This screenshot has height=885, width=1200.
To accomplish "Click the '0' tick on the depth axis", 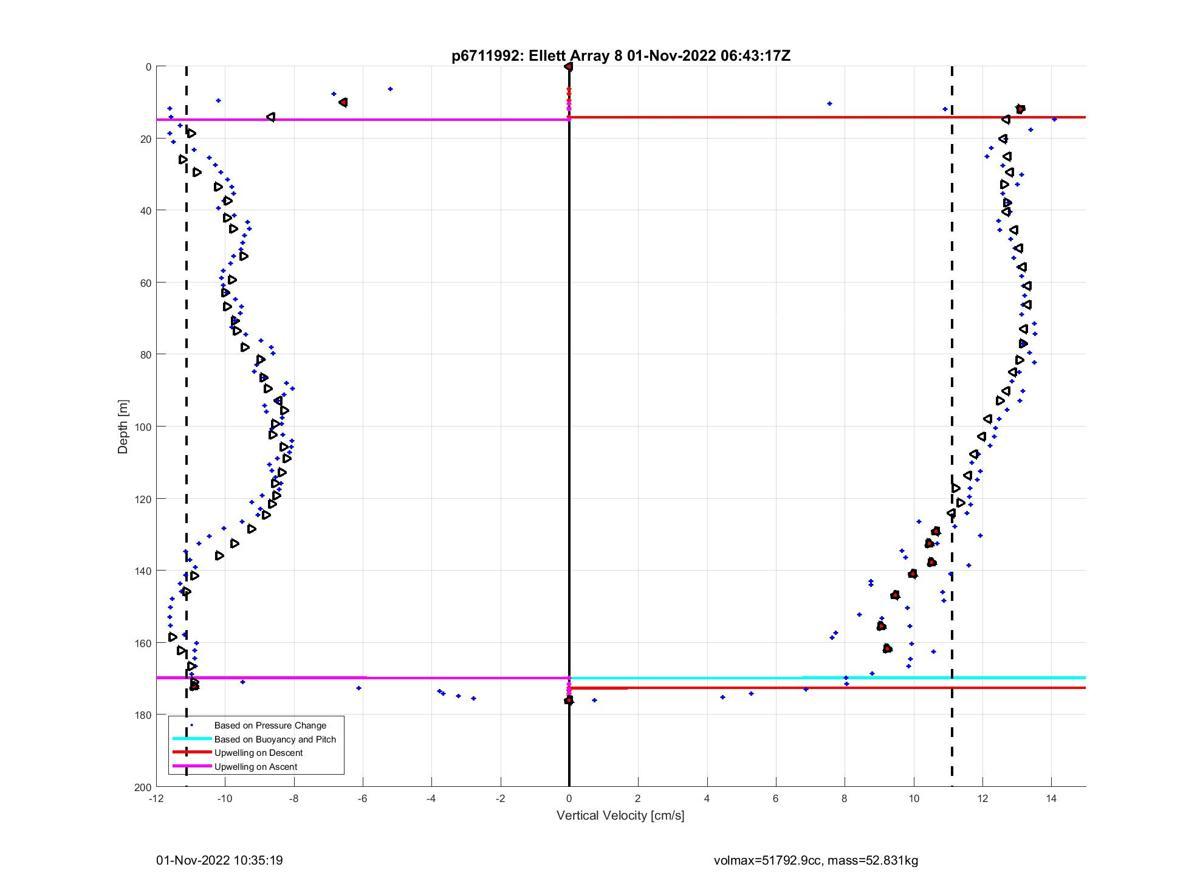I will [148, 67].
